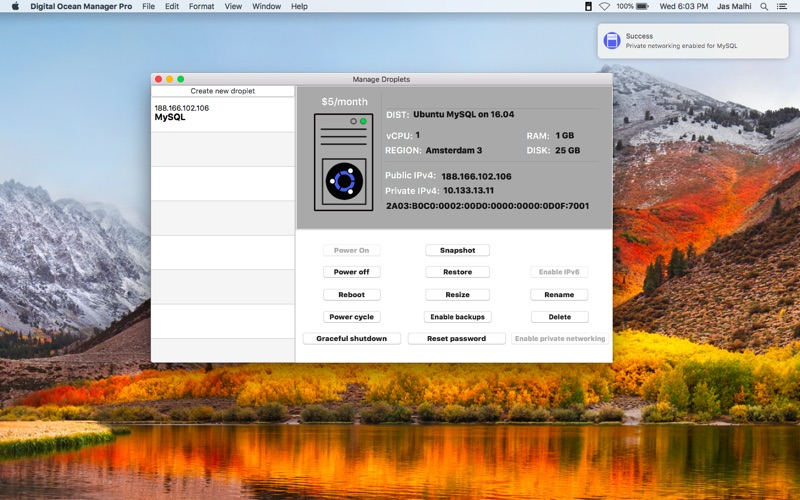This screenshot has height=500, width=800.
Task: Open Spotlight search
Action: click(x=764, y=6)
